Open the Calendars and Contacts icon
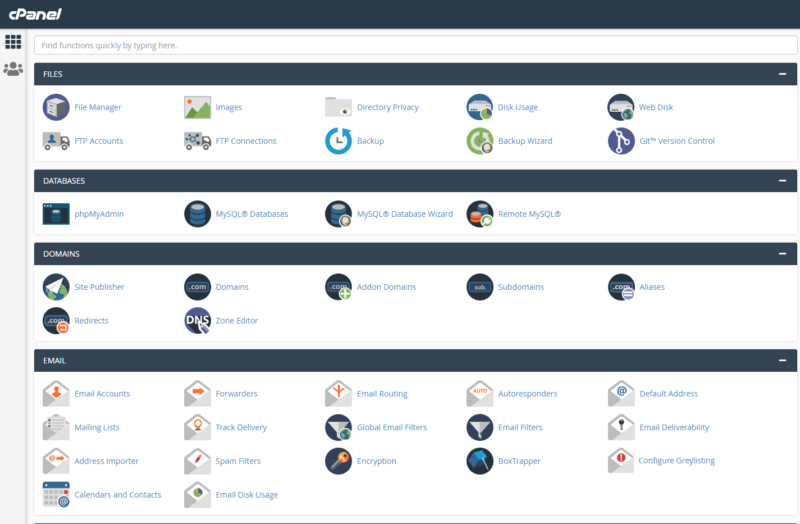 click(x=56, y=494)
